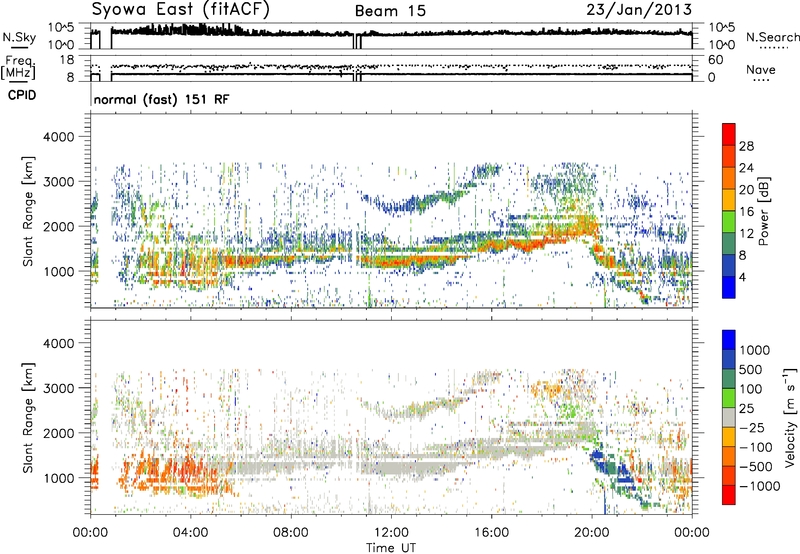Click the '18' frequency axis tick

(x=67, y=60)
